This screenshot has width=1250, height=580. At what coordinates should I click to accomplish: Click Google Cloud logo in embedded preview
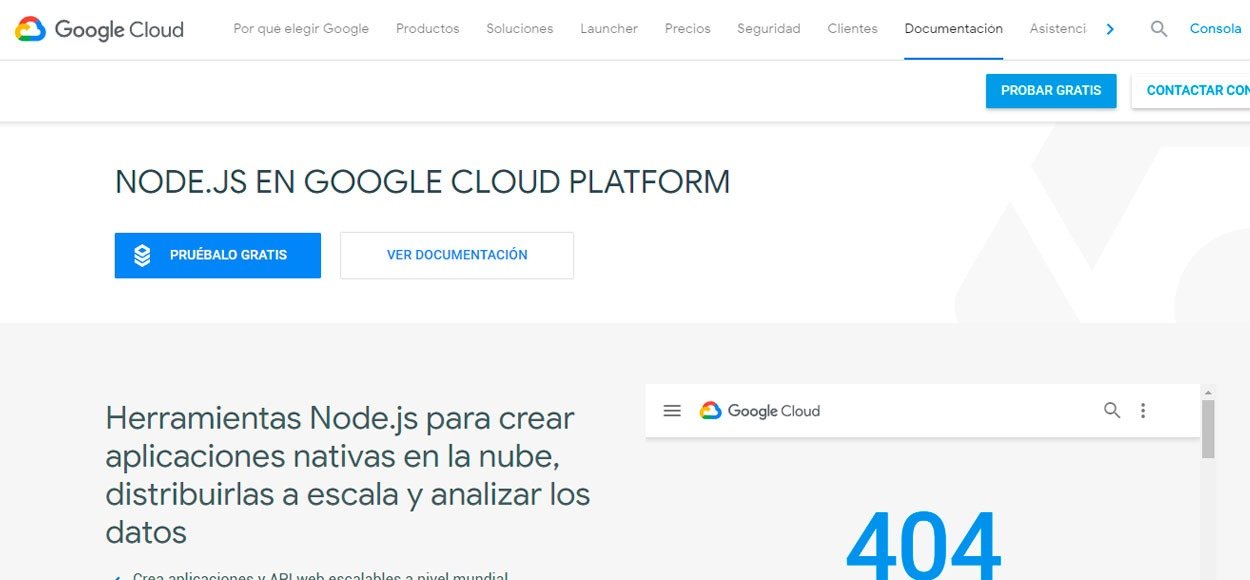[760, 411]
